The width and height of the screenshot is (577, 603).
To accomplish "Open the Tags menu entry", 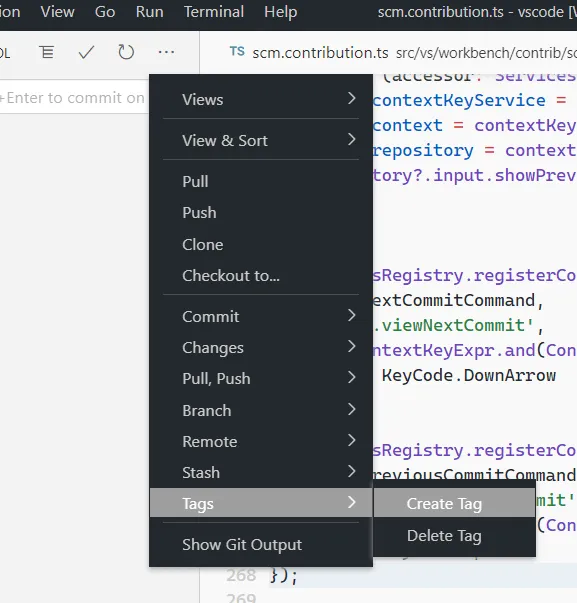I will point(261,503).
